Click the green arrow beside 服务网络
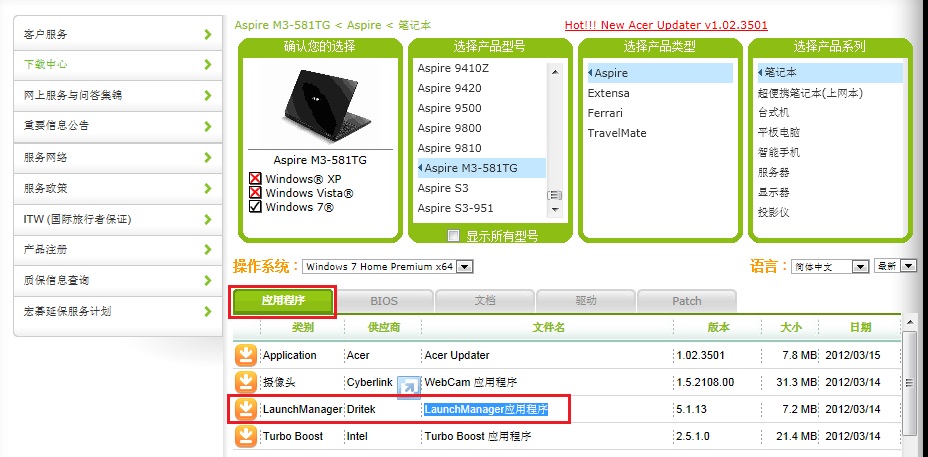 208,157
